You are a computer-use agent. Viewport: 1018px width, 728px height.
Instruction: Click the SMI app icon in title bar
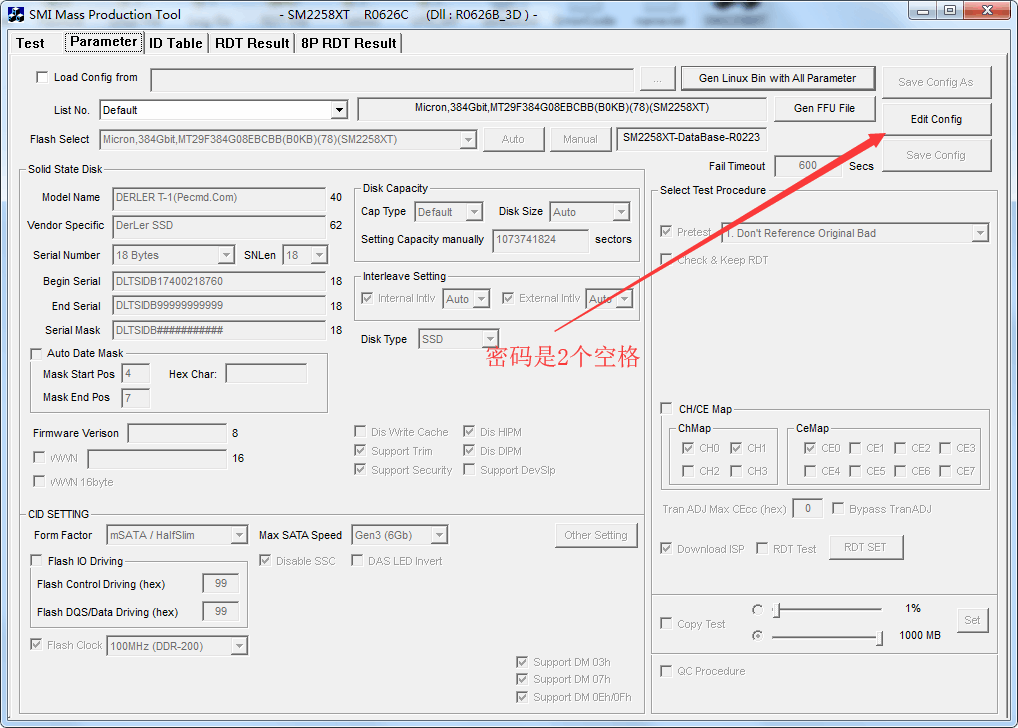(x=16, y=12)
